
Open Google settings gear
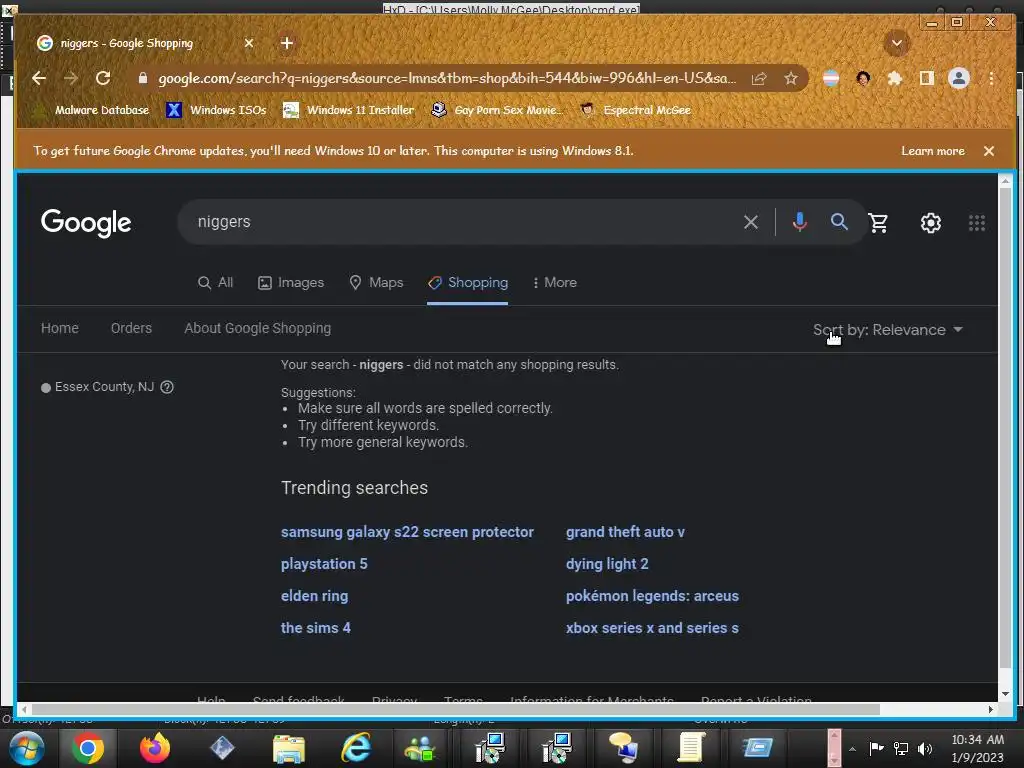[x=931, y=223]
